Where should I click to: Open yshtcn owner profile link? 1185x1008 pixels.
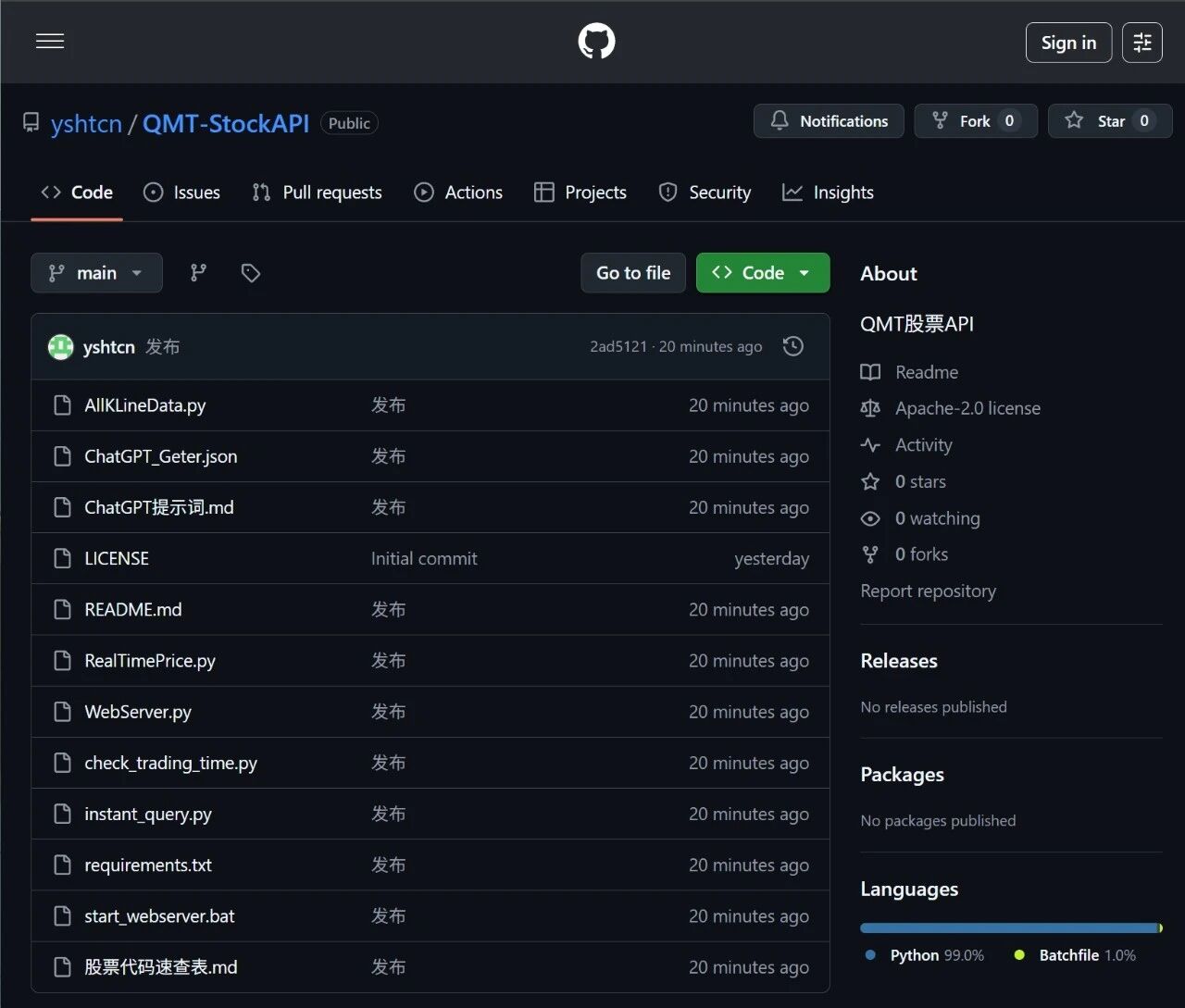click(x=86, y=123)
